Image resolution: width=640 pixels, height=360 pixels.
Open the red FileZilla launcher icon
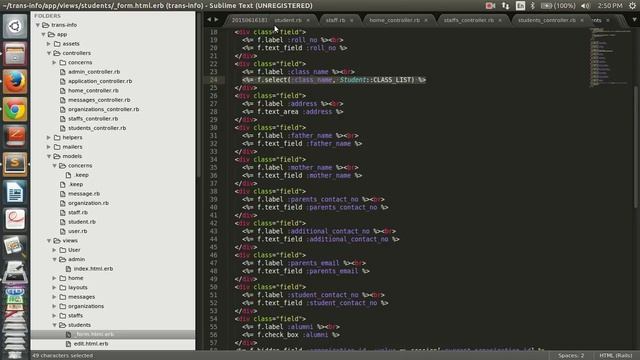[x=15, y=137]
